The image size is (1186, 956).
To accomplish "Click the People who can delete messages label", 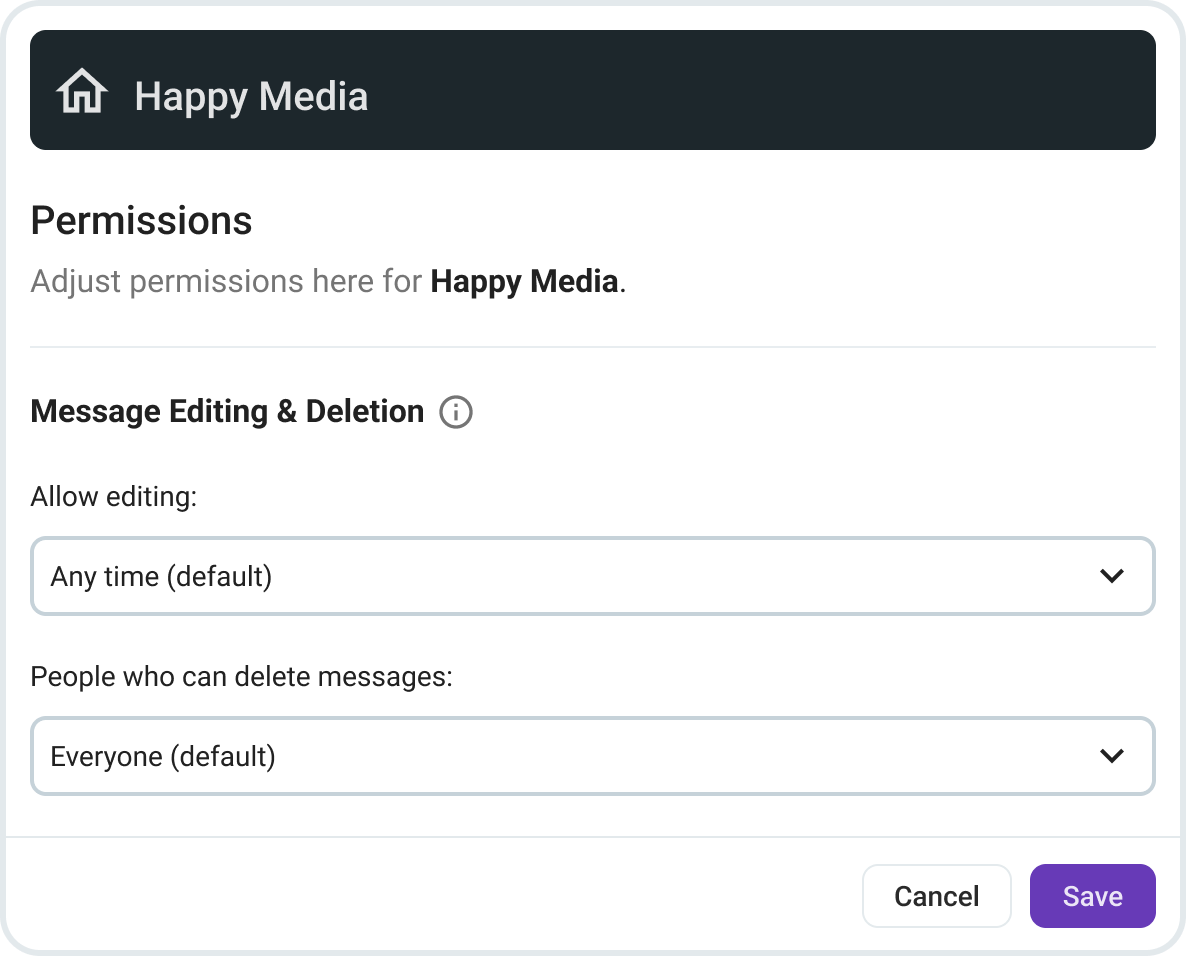I will coord(241,677).
